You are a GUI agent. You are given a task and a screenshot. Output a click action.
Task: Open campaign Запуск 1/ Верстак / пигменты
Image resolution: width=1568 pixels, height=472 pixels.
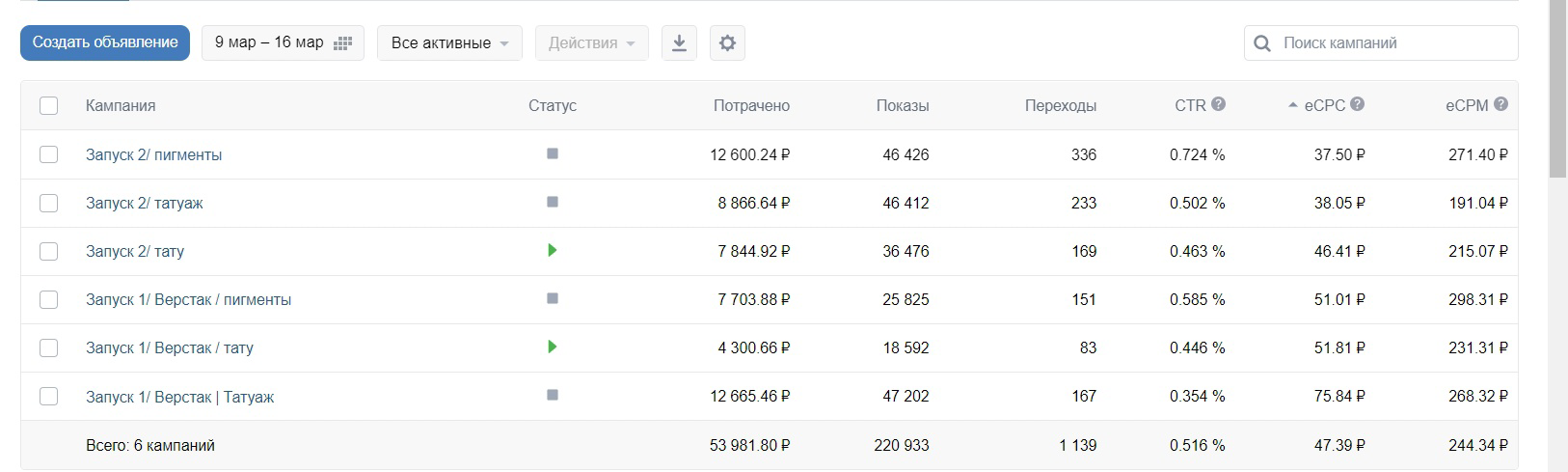tap(188, 299)
